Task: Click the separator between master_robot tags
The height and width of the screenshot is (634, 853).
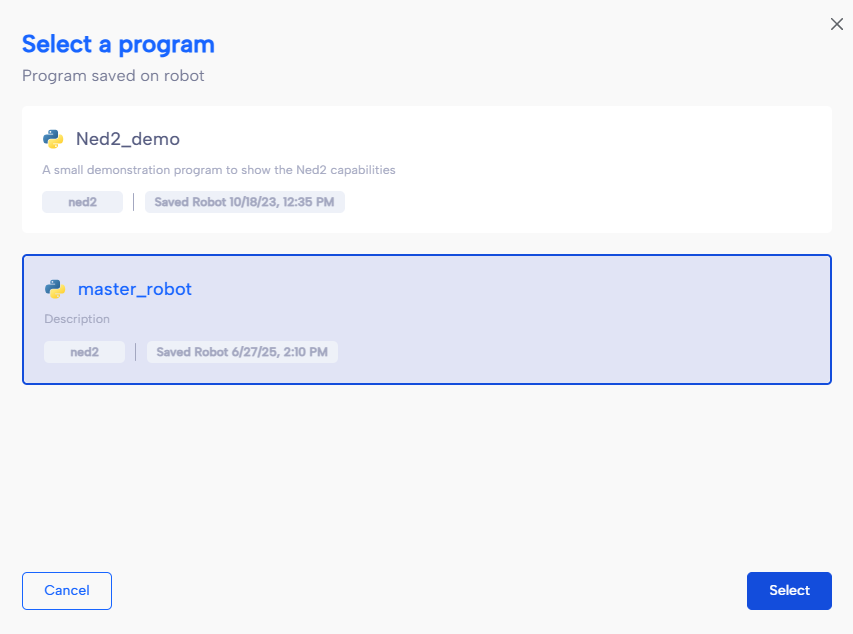Action: coord(135,352)
